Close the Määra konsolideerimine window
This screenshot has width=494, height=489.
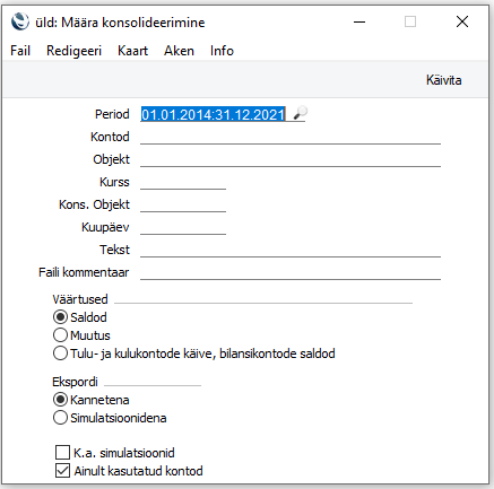point(462,22)
